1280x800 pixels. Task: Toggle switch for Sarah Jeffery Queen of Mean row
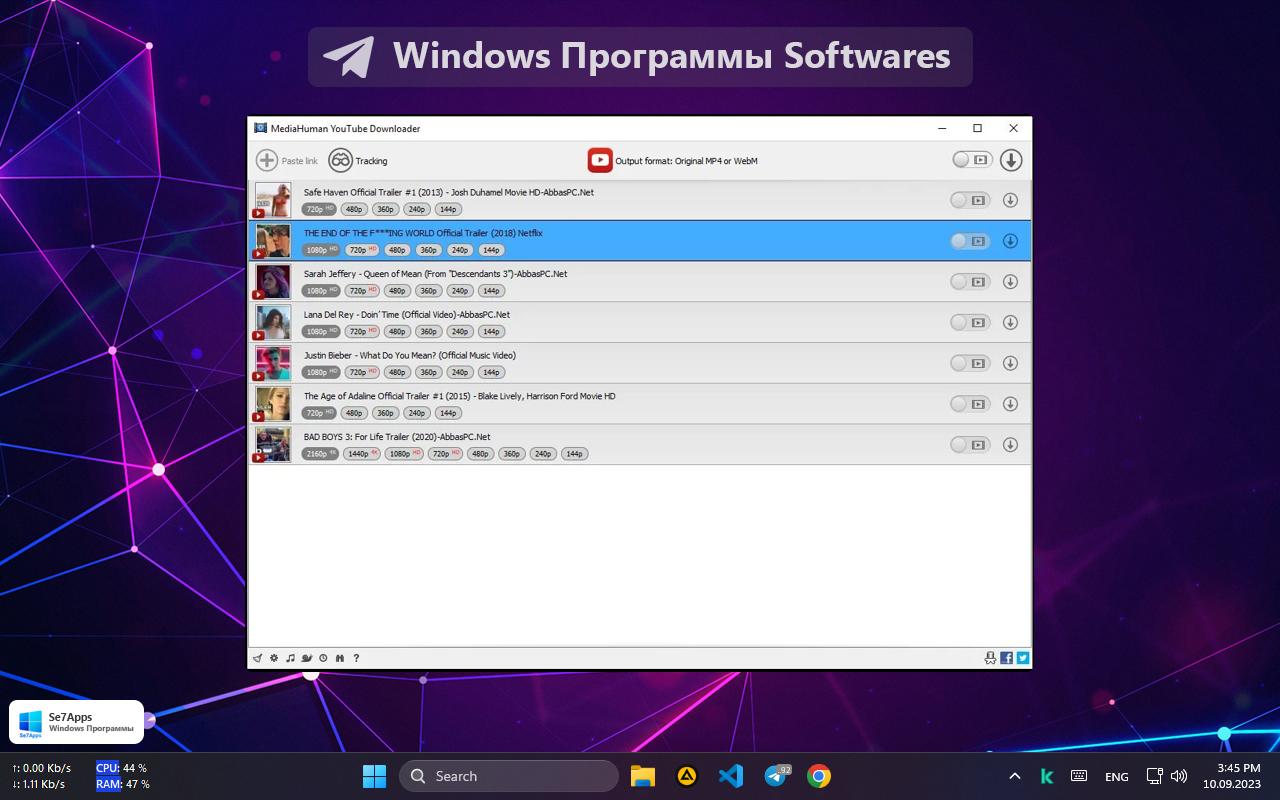(x=970, y=282)
